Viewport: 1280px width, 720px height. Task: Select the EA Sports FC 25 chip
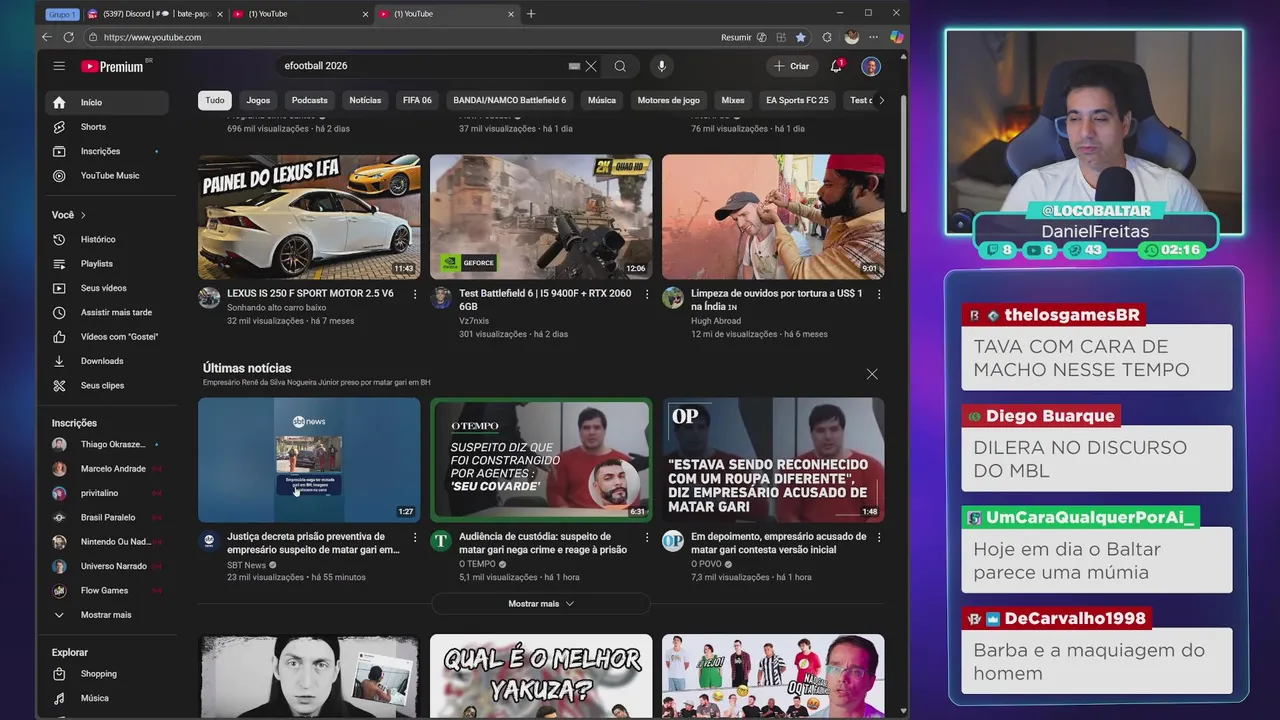coord(797,100)
